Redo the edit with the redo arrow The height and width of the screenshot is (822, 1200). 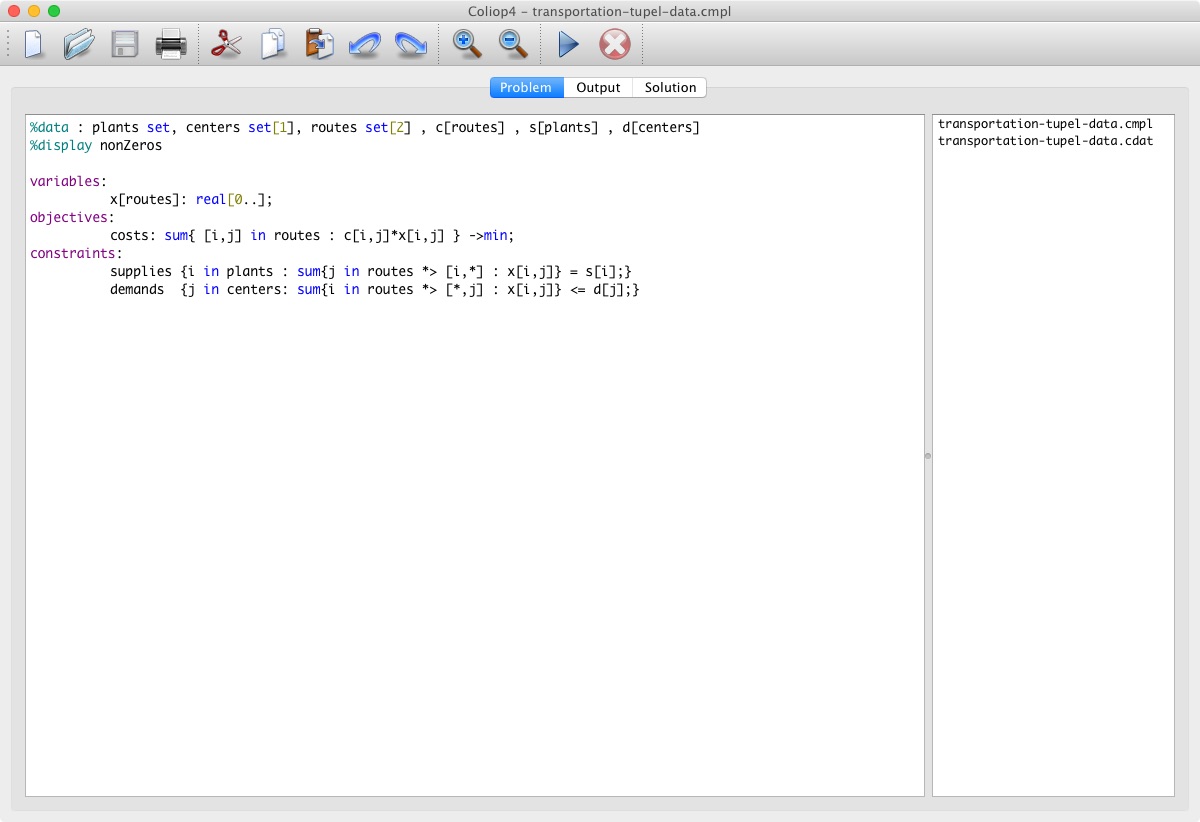click(410, 45)
